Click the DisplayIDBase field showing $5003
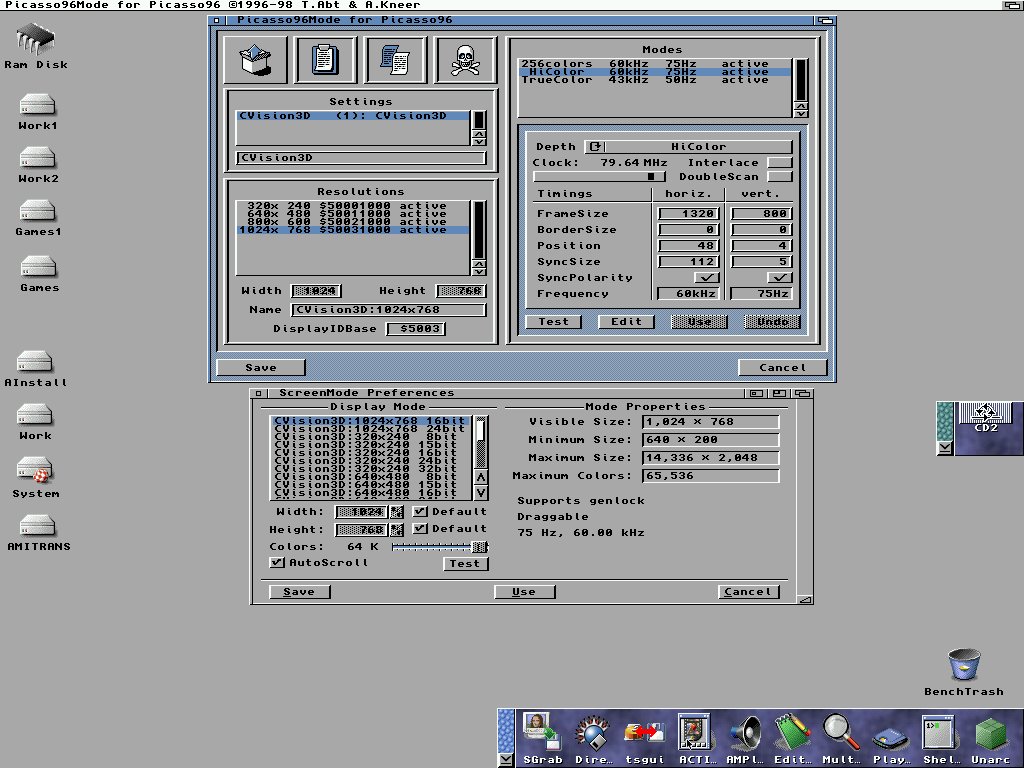The height and width of the screenshot is (768, 1024). point(416,328)
